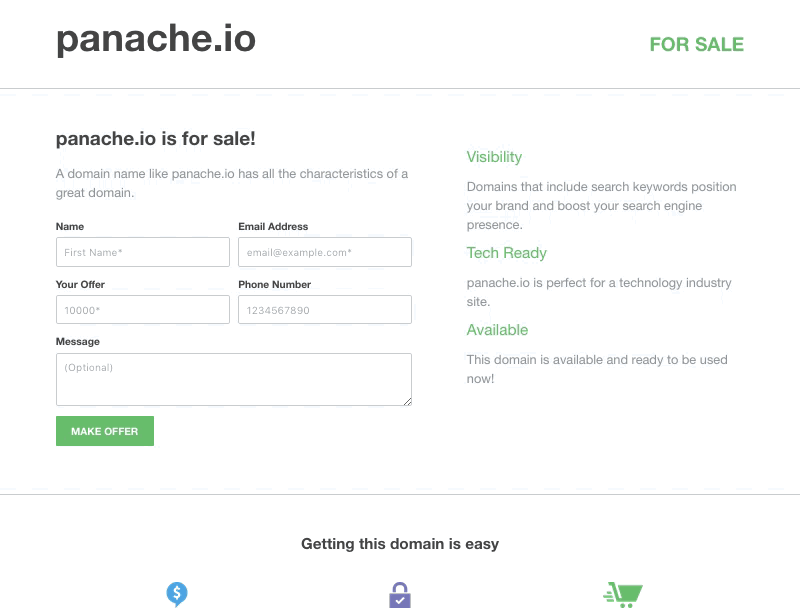This screenshot has width=801, height=612.
Task: Click 'Getting this domain is easy' heading
Action: click(400, 544)
